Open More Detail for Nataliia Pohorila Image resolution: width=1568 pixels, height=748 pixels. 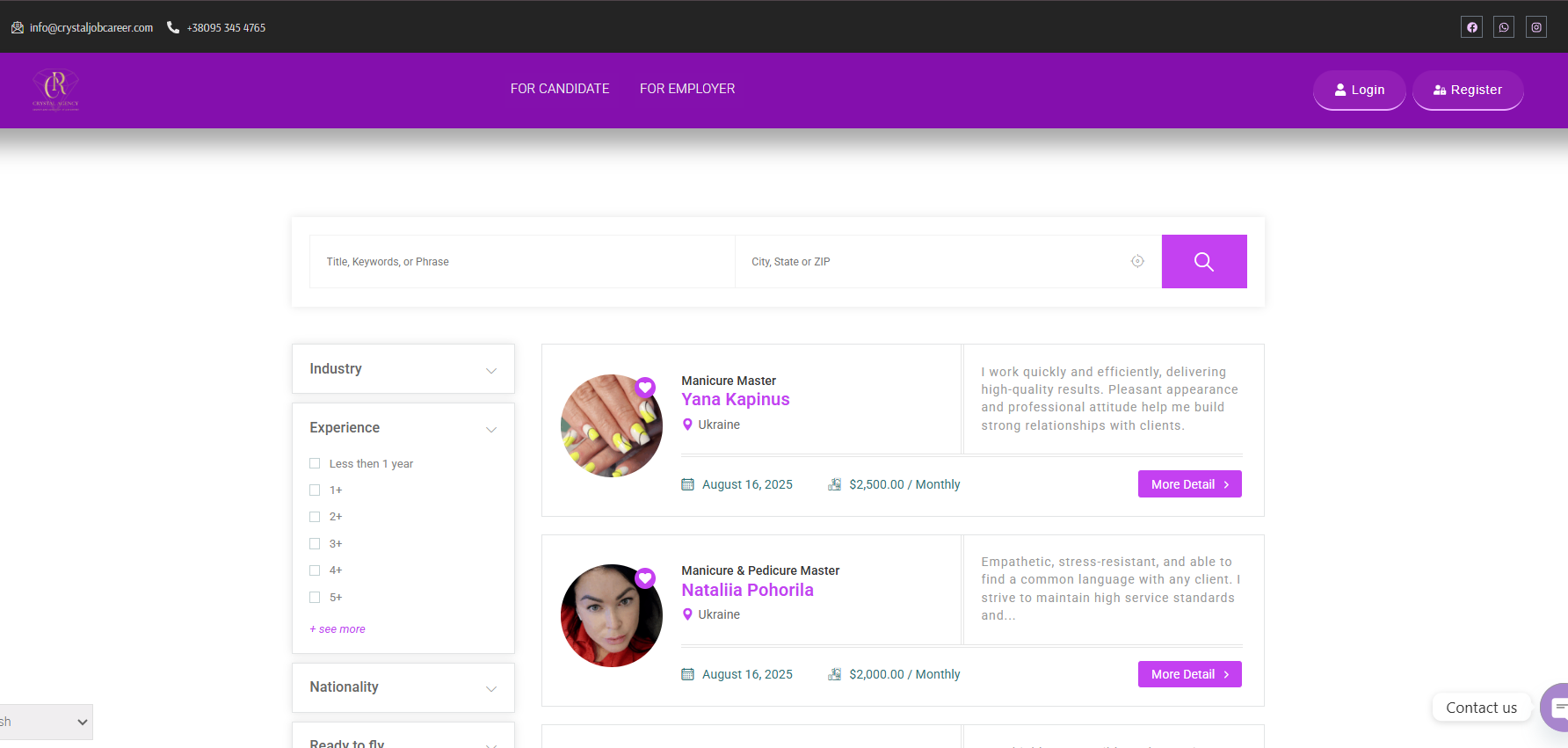1190,674
